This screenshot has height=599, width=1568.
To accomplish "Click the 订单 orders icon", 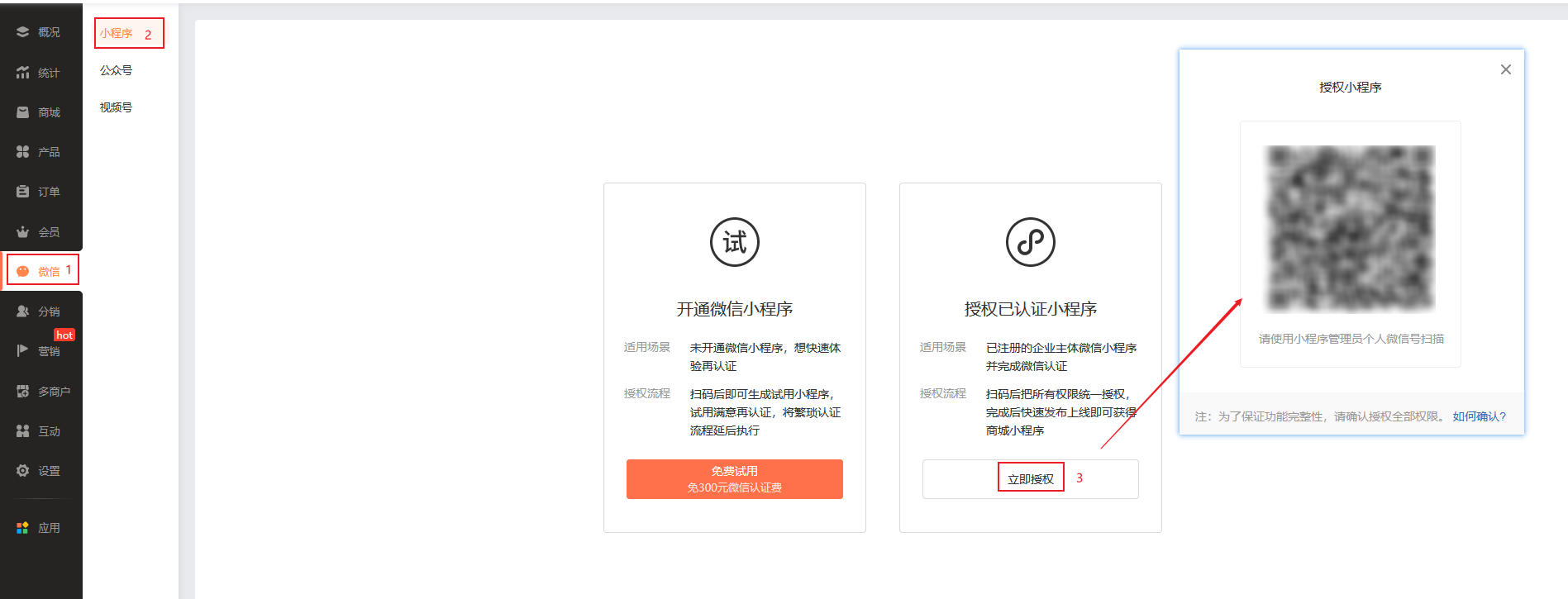I will point(22,192).
